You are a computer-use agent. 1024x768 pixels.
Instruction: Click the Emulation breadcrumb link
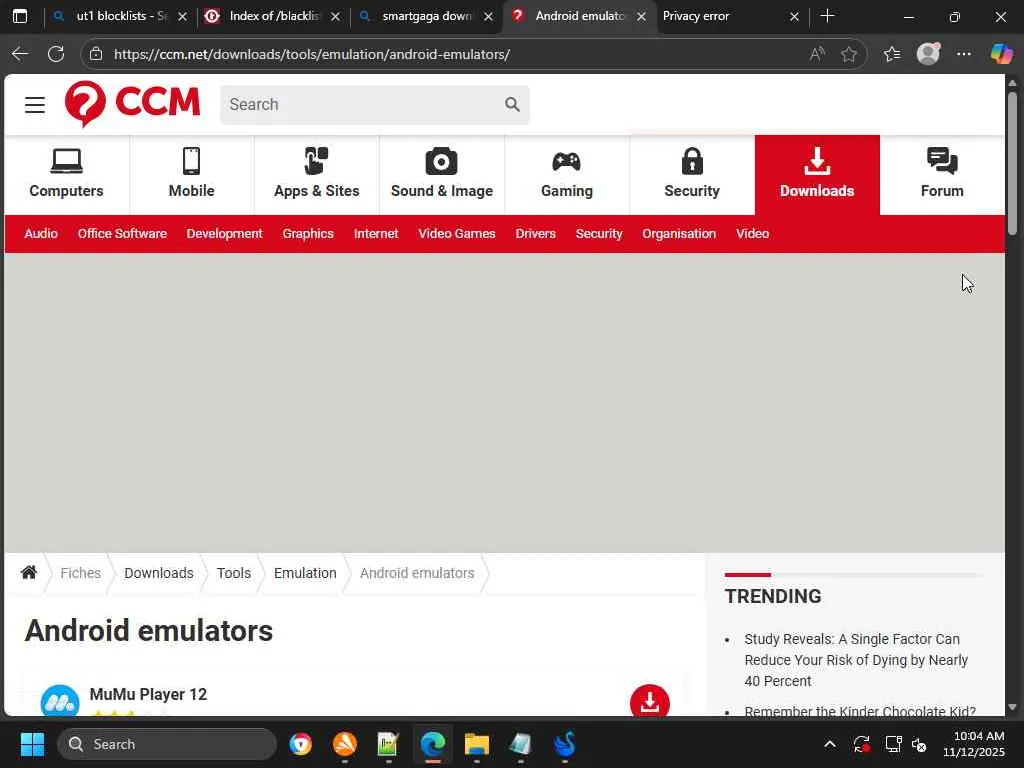(305, 573)
